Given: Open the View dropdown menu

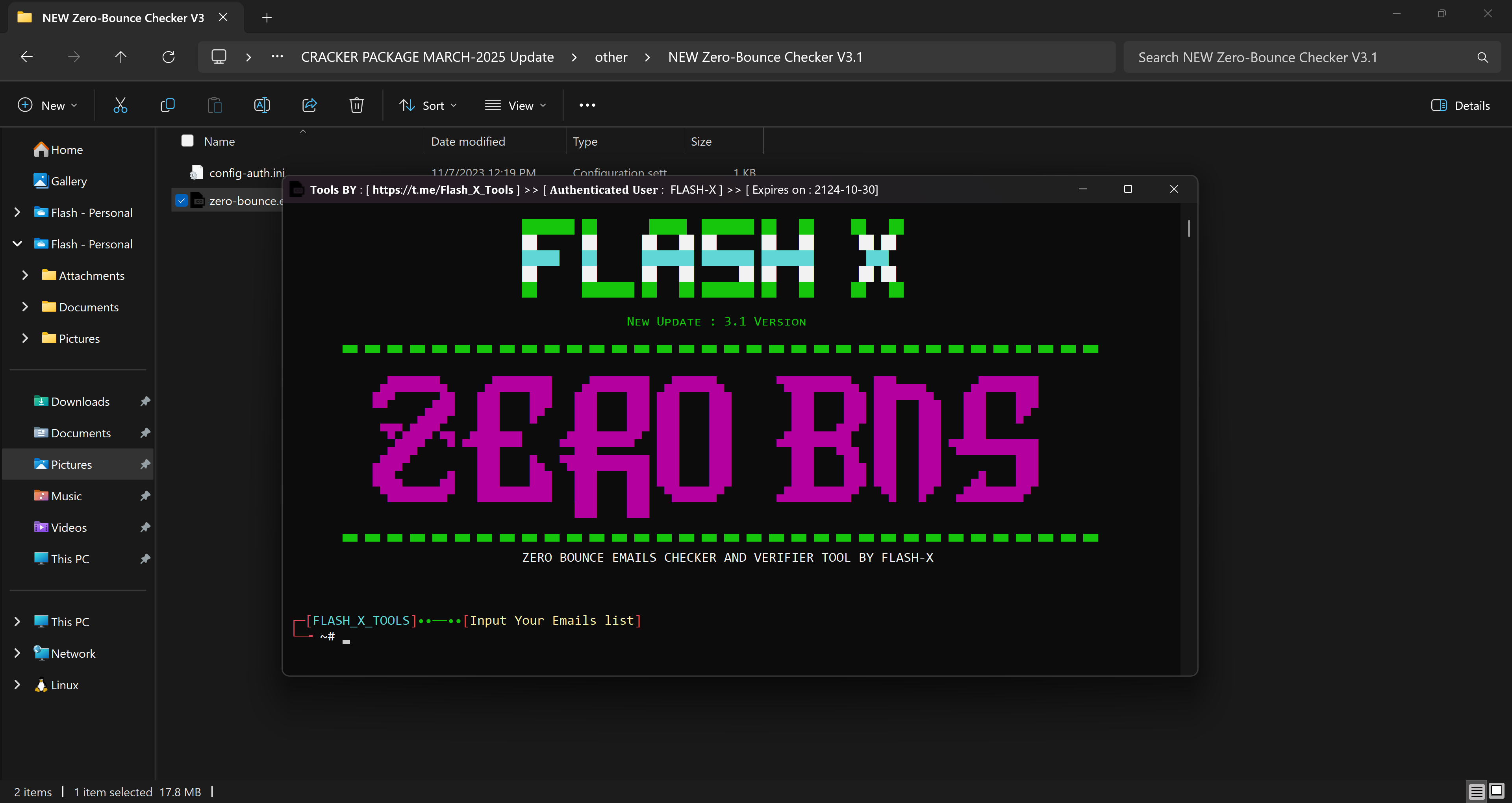Looking at the screenshot, I should coord(515,105).
